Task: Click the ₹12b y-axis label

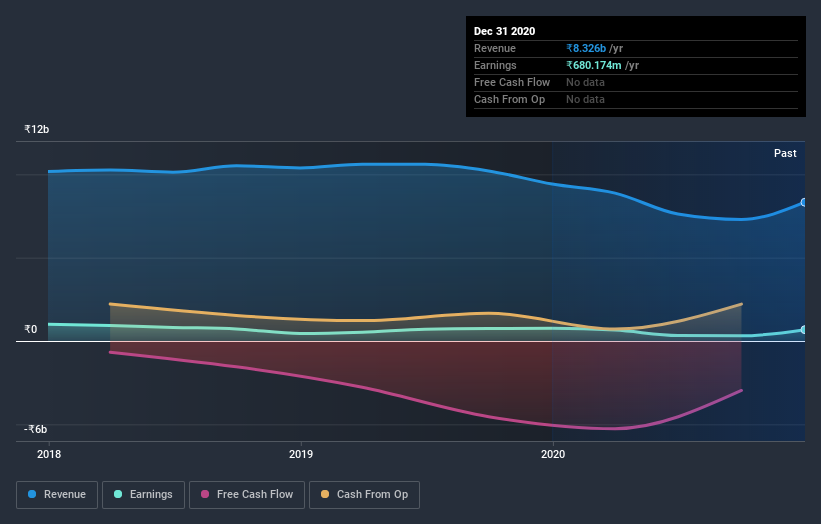Action: 37,129
